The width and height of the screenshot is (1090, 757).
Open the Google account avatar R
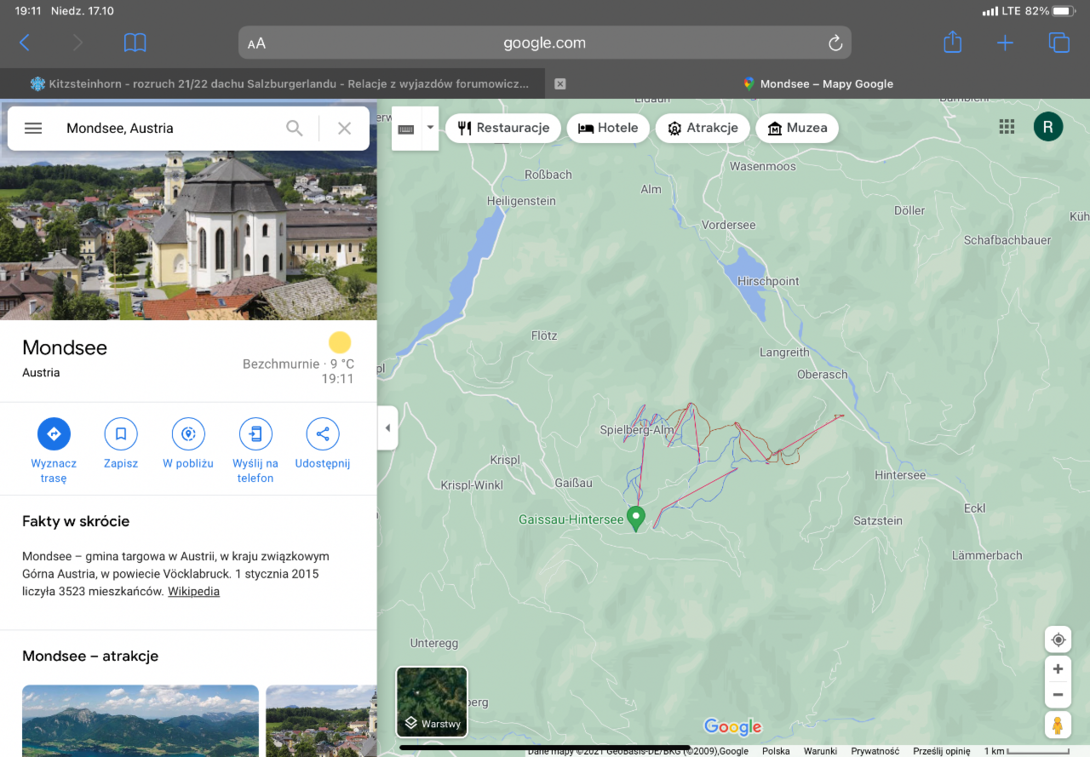coord(1048,127)
